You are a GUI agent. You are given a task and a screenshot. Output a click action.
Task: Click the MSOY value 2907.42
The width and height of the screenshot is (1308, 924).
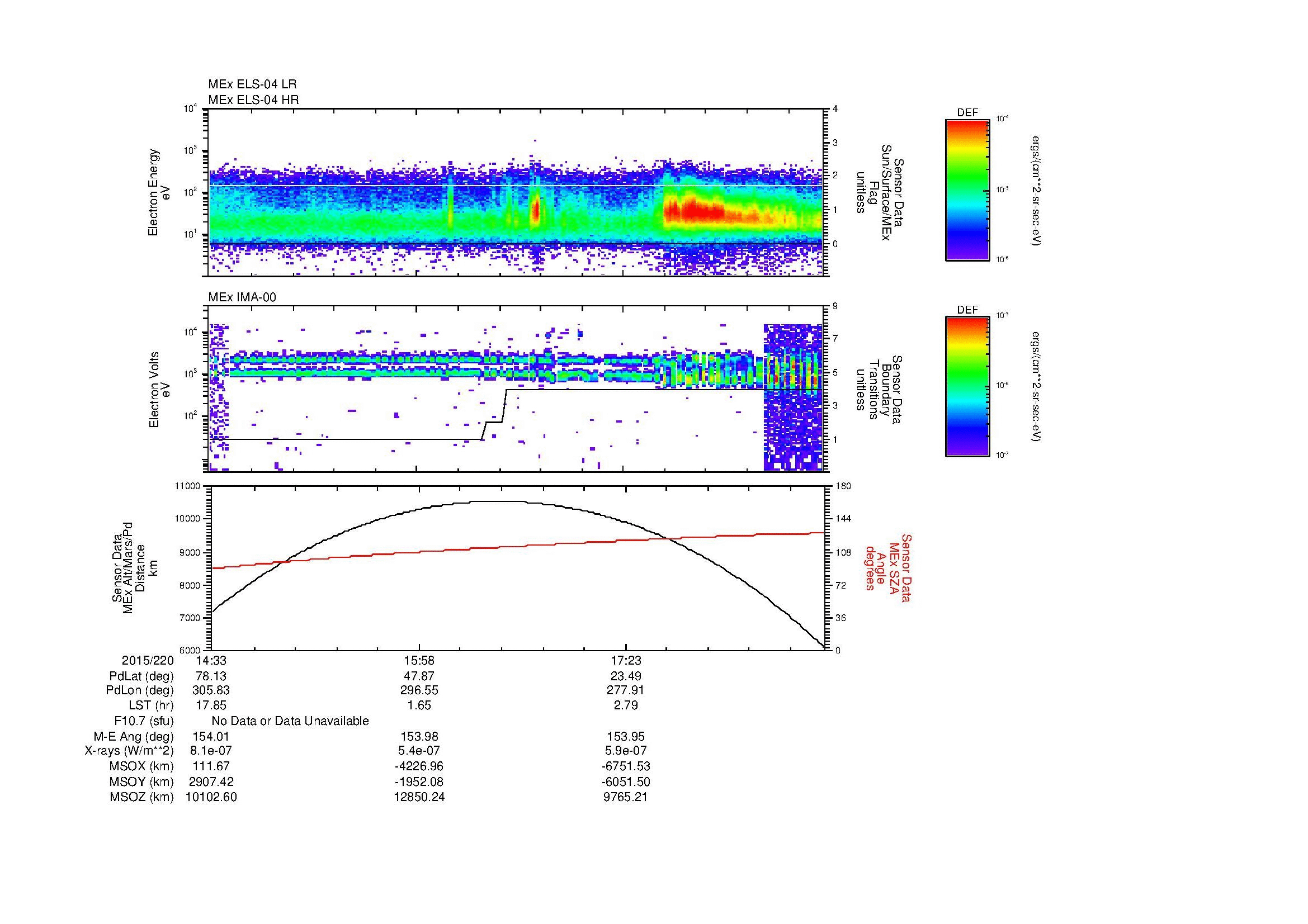click(211, 781)
